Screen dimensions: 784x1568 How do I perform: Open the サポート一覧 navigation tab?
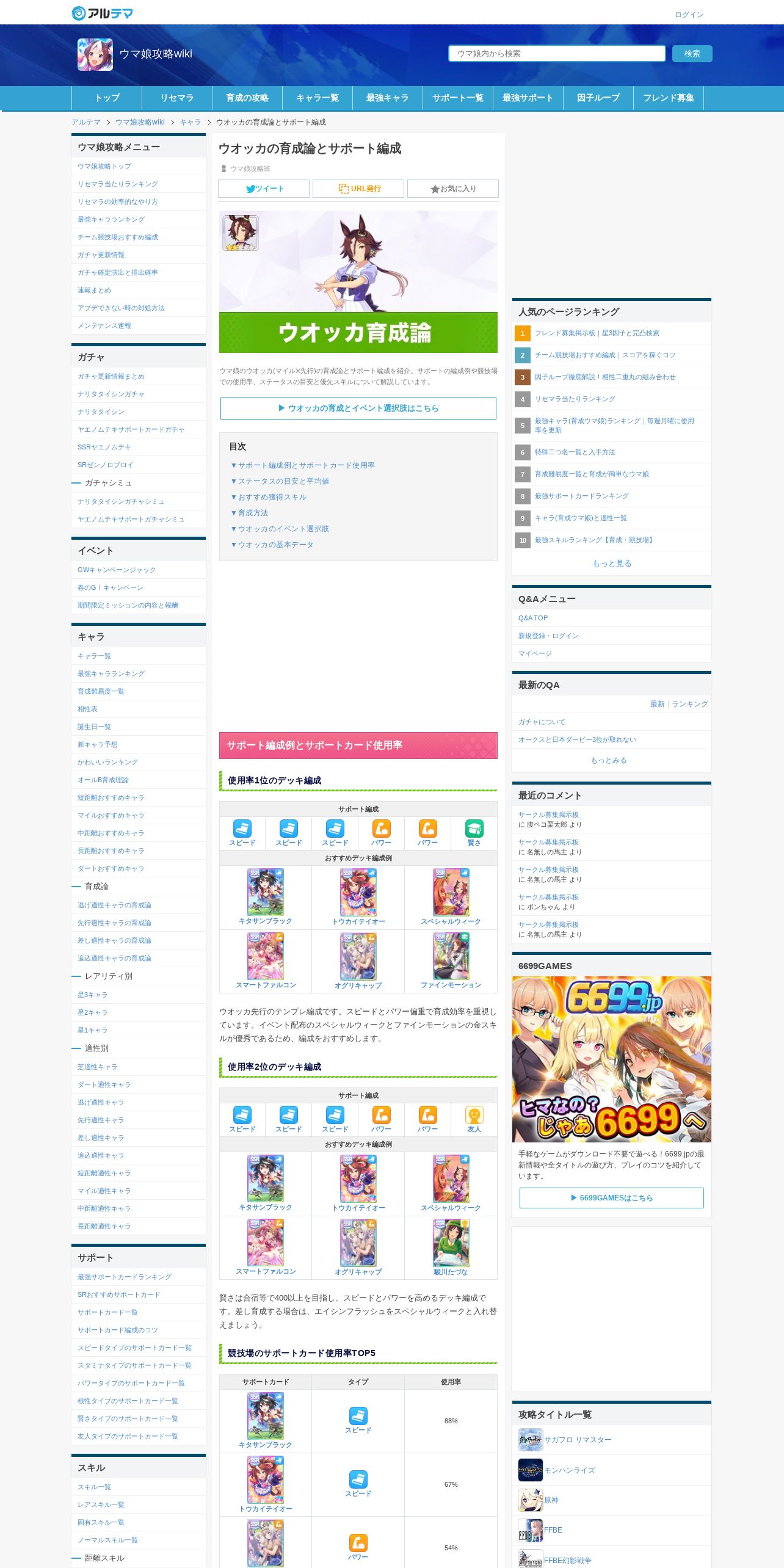pos(458,98)
